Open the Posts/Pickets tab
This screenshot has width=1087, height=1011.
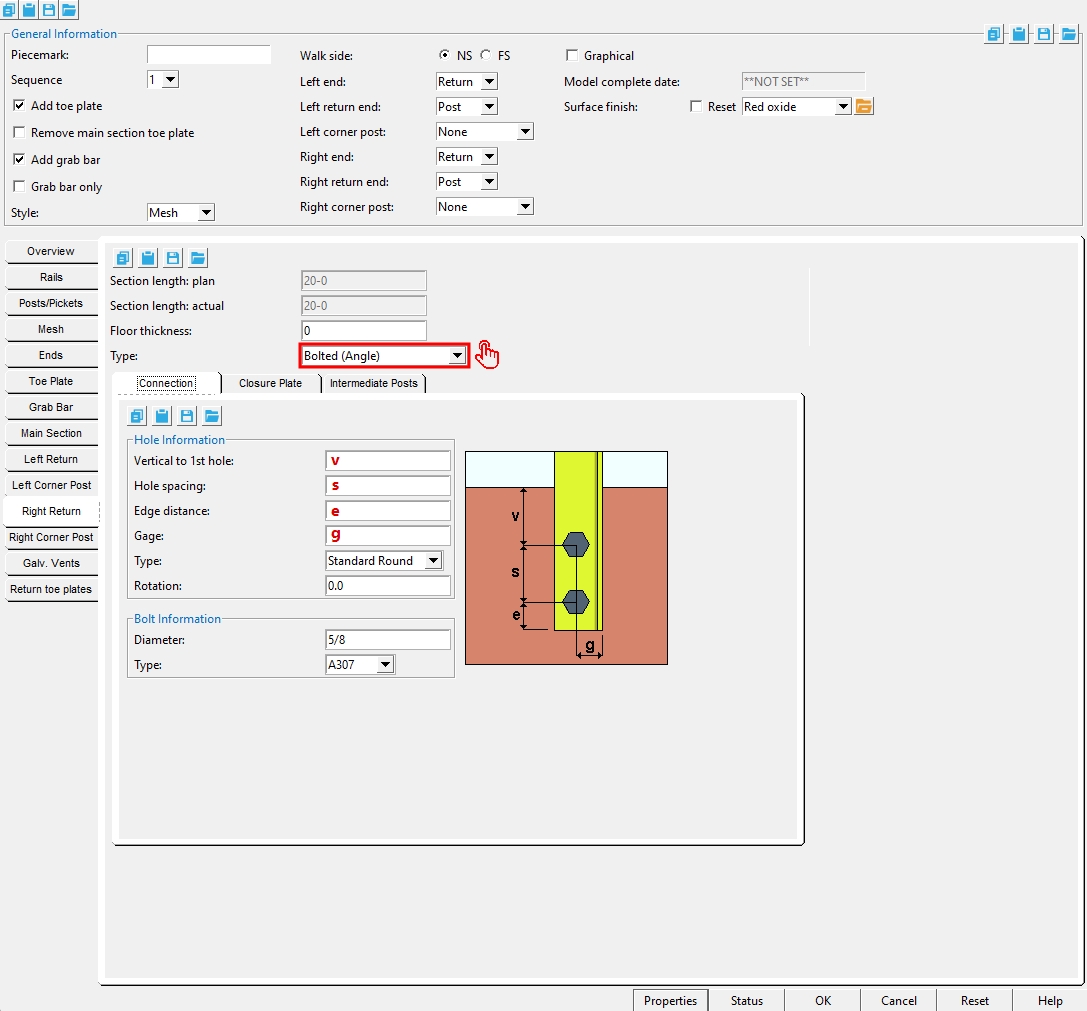[51, 303]
